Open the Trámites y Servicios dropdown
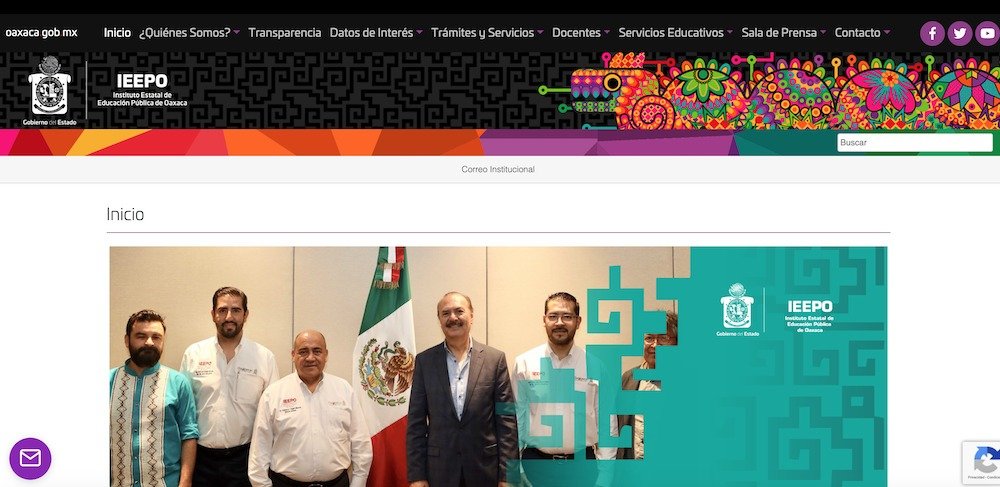Viewport: 1000px width, 487px height. (487, 33)
